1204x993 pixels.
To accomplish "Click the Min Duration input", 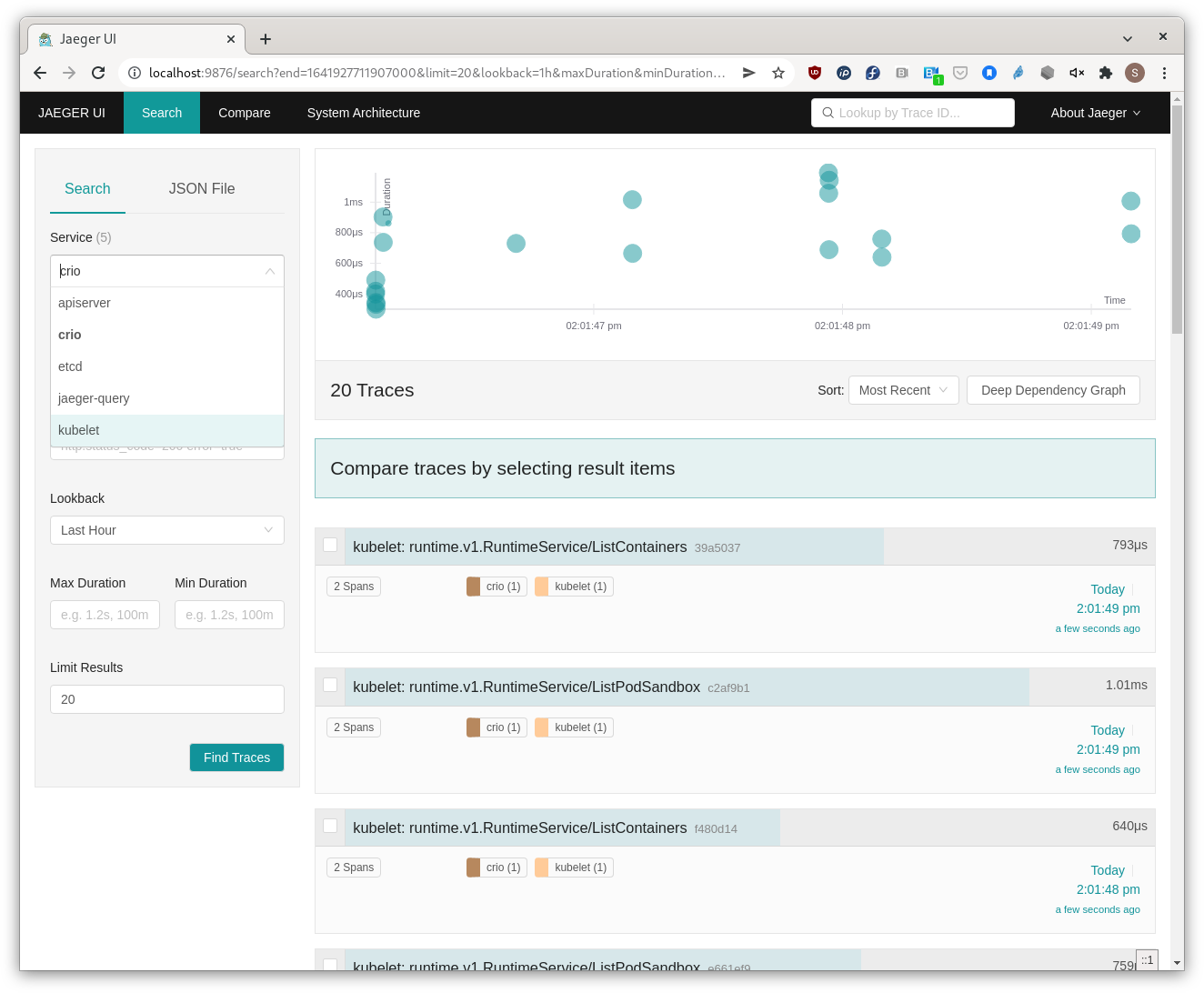I will click(x=229, y=615).
